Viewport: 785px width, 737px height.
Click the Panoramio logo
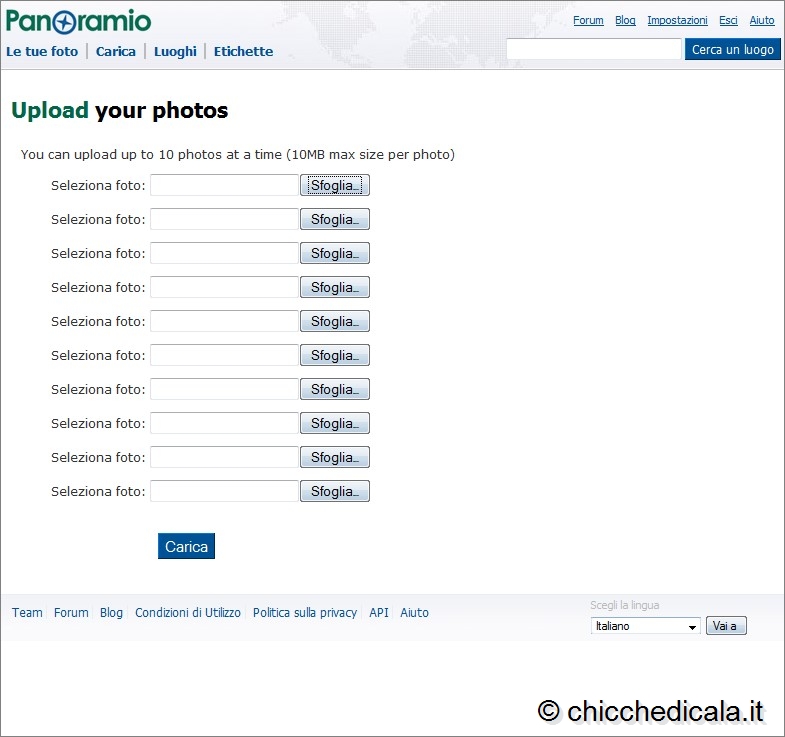pyautogui.click(x=79, y=21)
